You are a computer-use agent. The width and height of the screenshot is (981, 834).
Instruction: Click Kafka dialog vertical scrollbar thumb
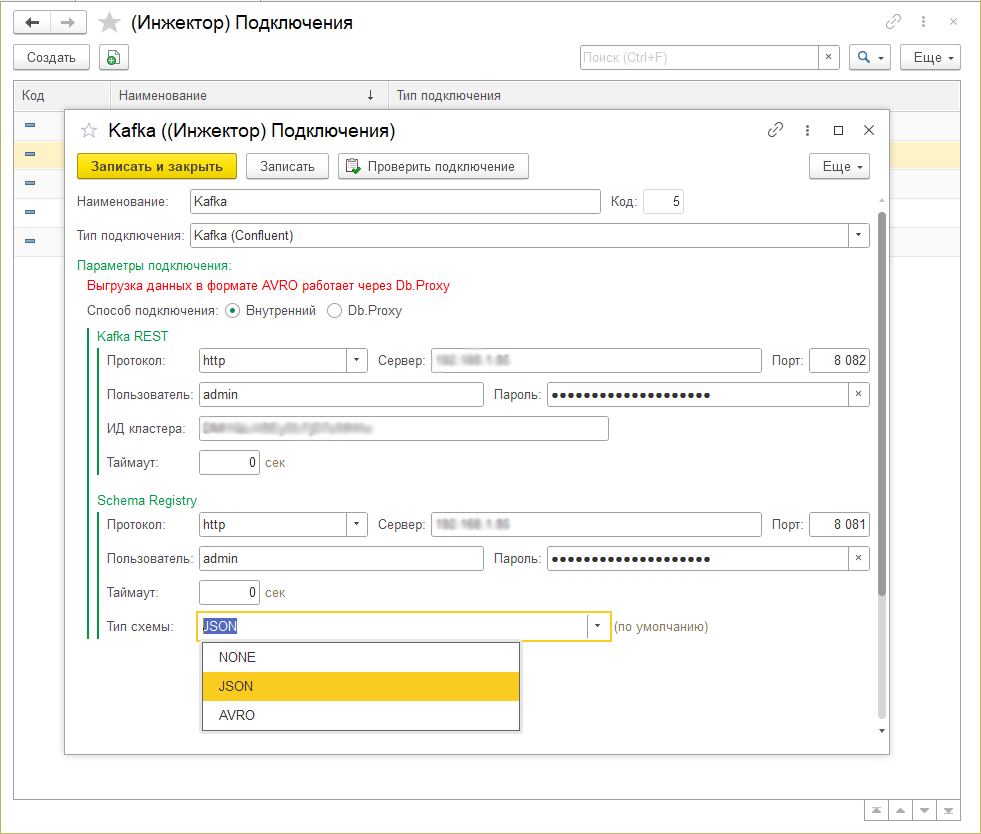[x=882, y=404]
